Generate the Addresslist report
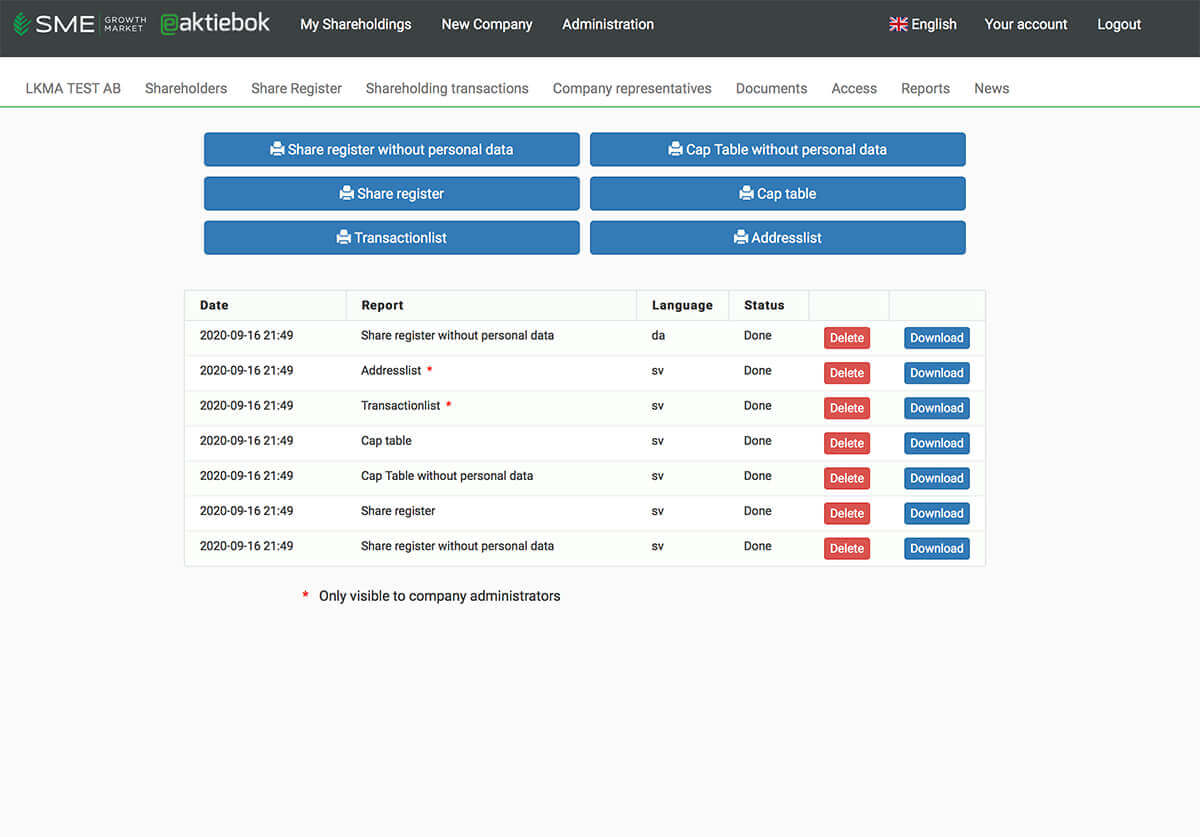The width and height of the screenshot is (1200, 837). [x=778, y=237]
